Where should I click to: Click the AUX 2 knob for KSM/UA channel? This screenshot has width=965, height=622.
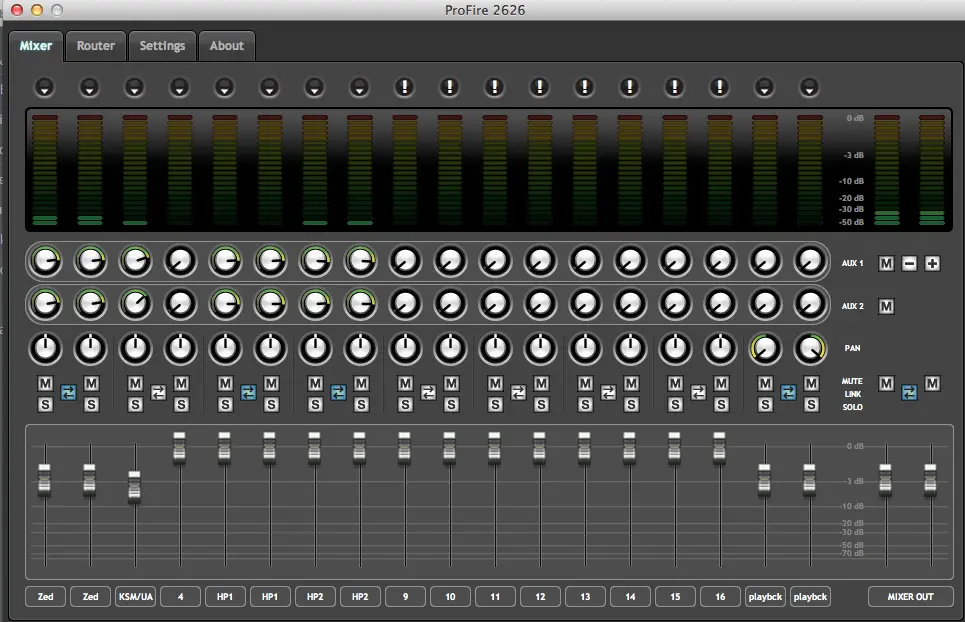[x=135, y=304]
